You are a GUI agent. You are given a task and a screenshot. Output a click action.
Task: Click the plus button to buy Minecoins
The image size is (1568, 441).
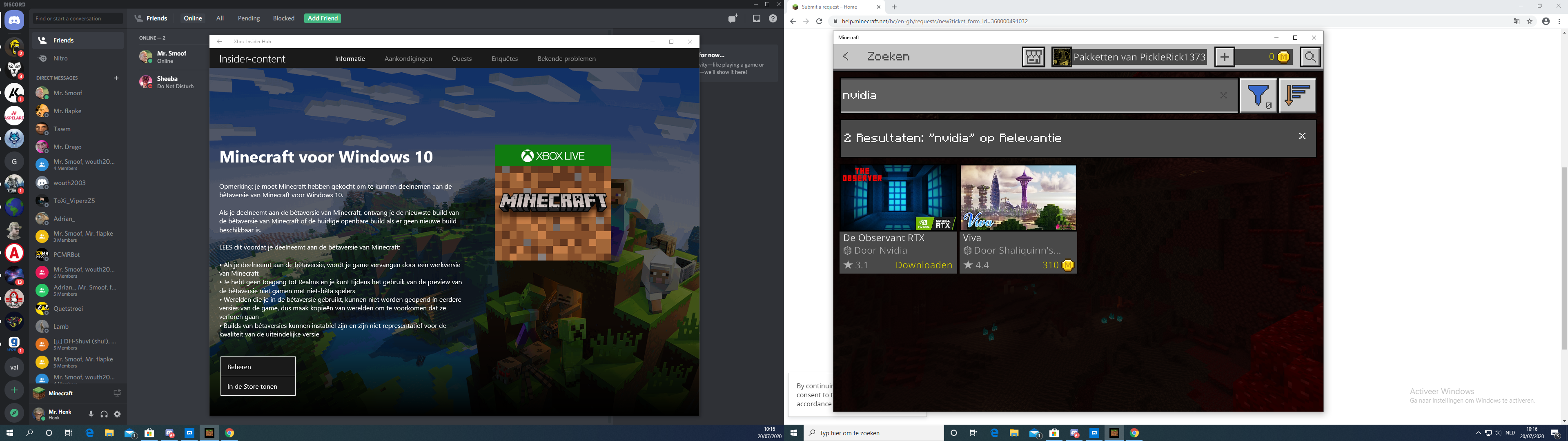[1225, 57]
